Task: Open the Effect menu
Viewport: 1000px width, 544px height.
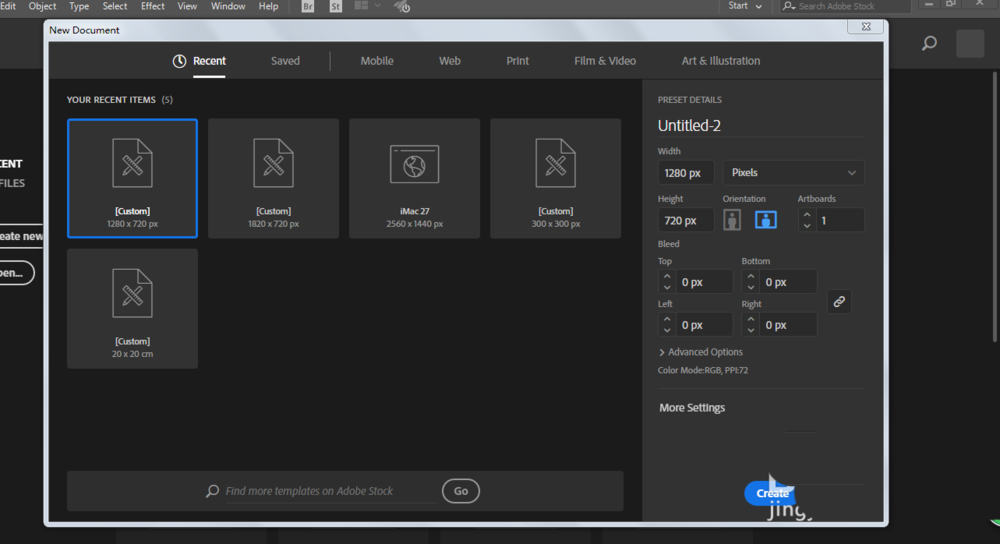Action: click(152, 6)
